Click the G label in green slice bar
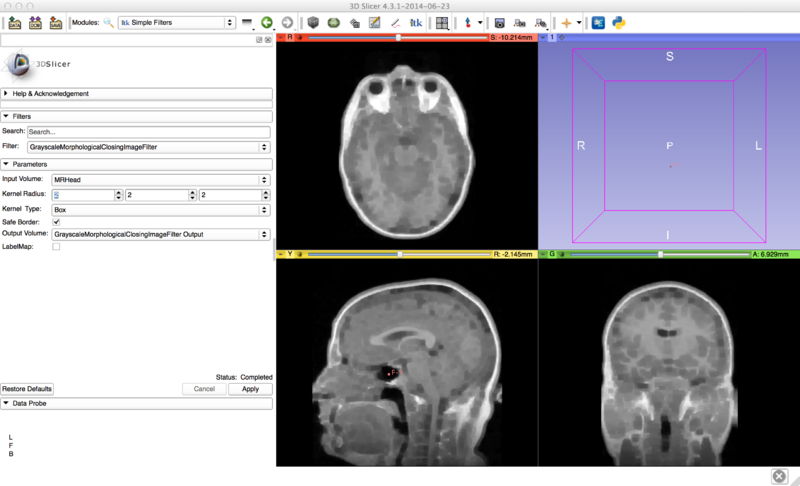This screenshot has height=486, width=800. 552,254
